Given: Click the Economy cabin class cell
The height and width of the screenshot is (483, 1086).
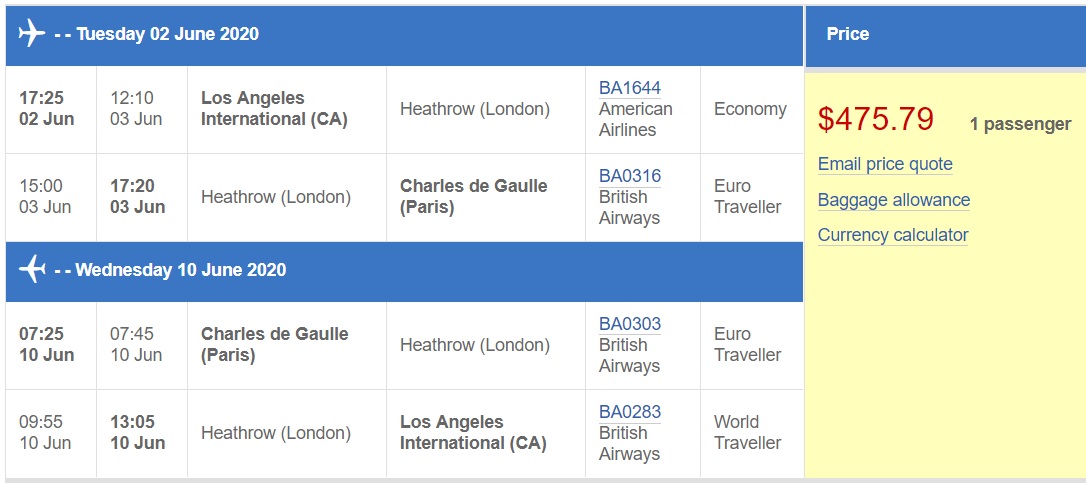Looking at the screenshot, I should coord(750,109).
